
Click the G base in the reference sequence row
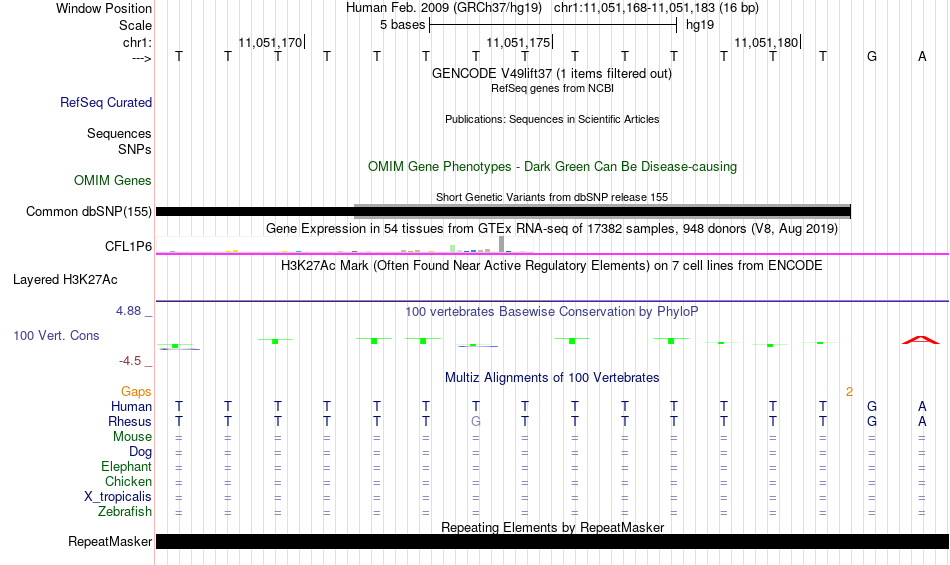pos(872,56)
